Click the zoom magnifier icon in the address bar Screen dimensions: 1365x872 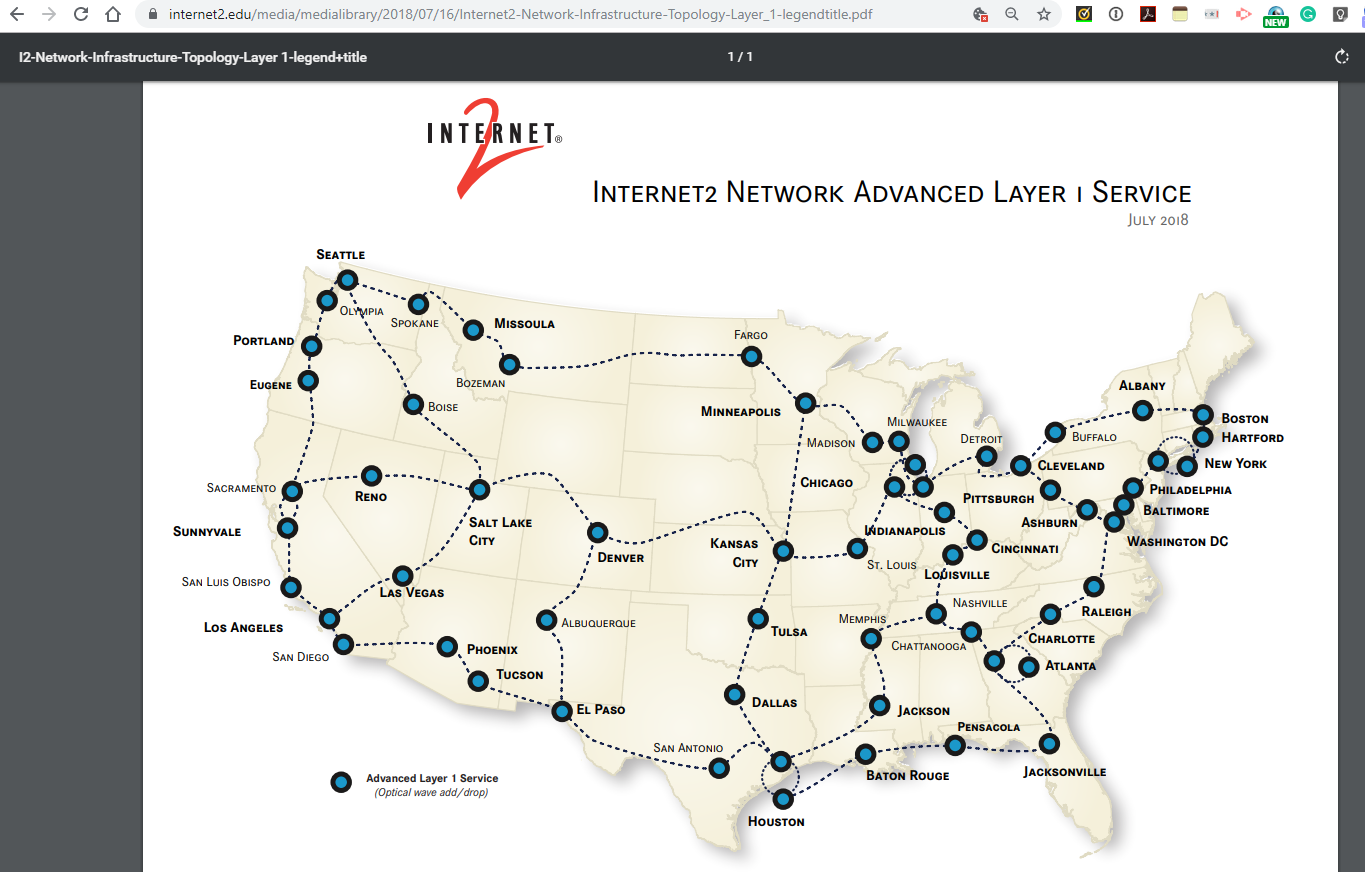[1012, 15]
